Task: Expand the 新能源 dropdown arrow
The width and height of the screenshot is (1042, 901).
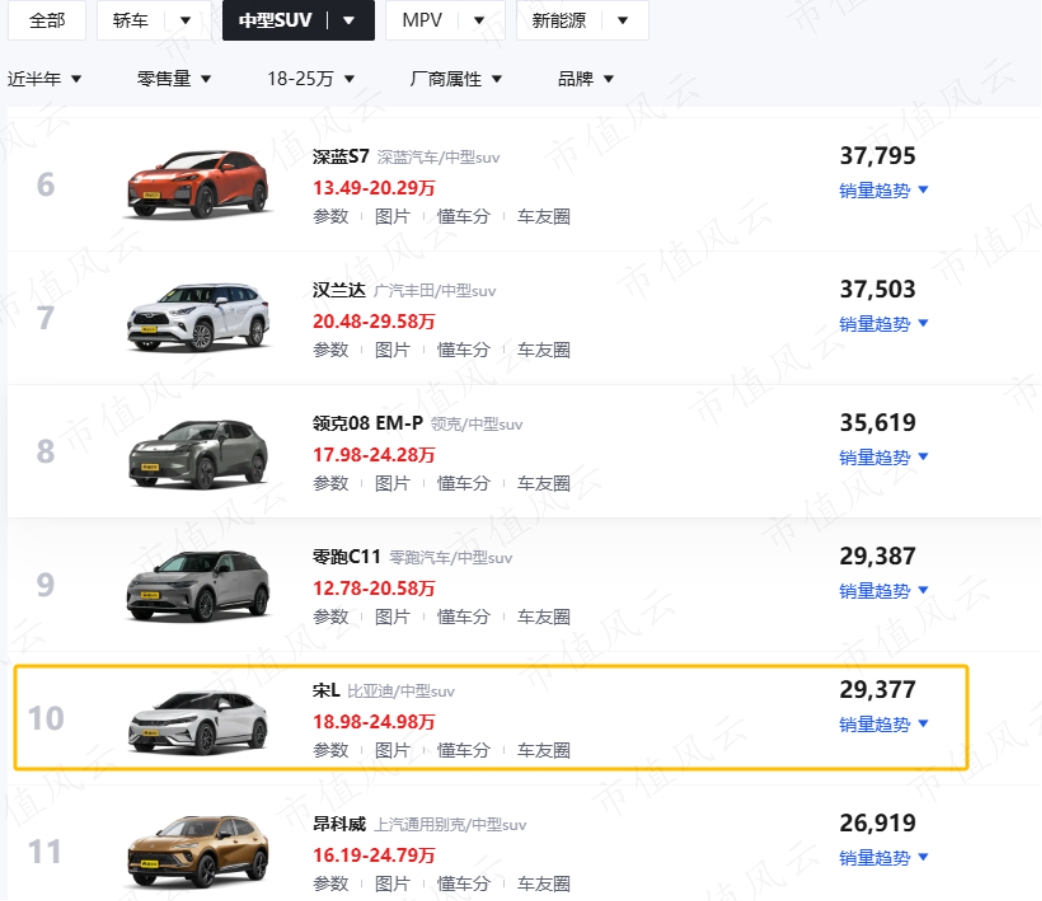Action: [x=623, y=21]
